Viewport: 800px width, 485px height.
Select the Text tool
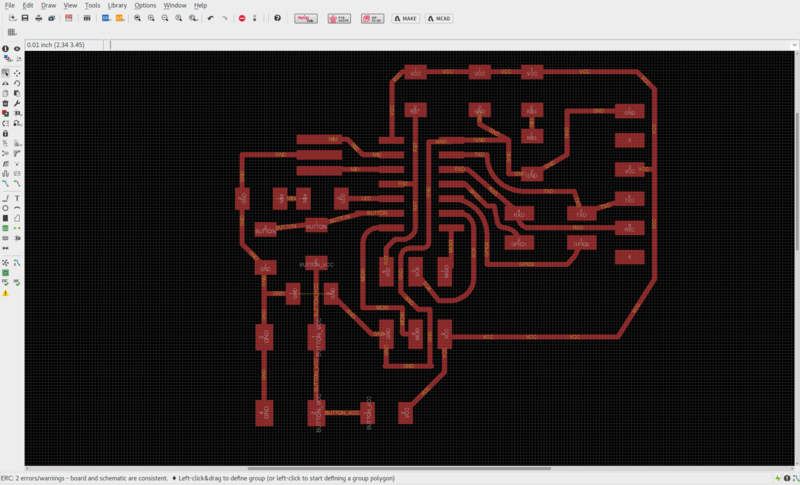pyautogui.click(x=17, y=198)
